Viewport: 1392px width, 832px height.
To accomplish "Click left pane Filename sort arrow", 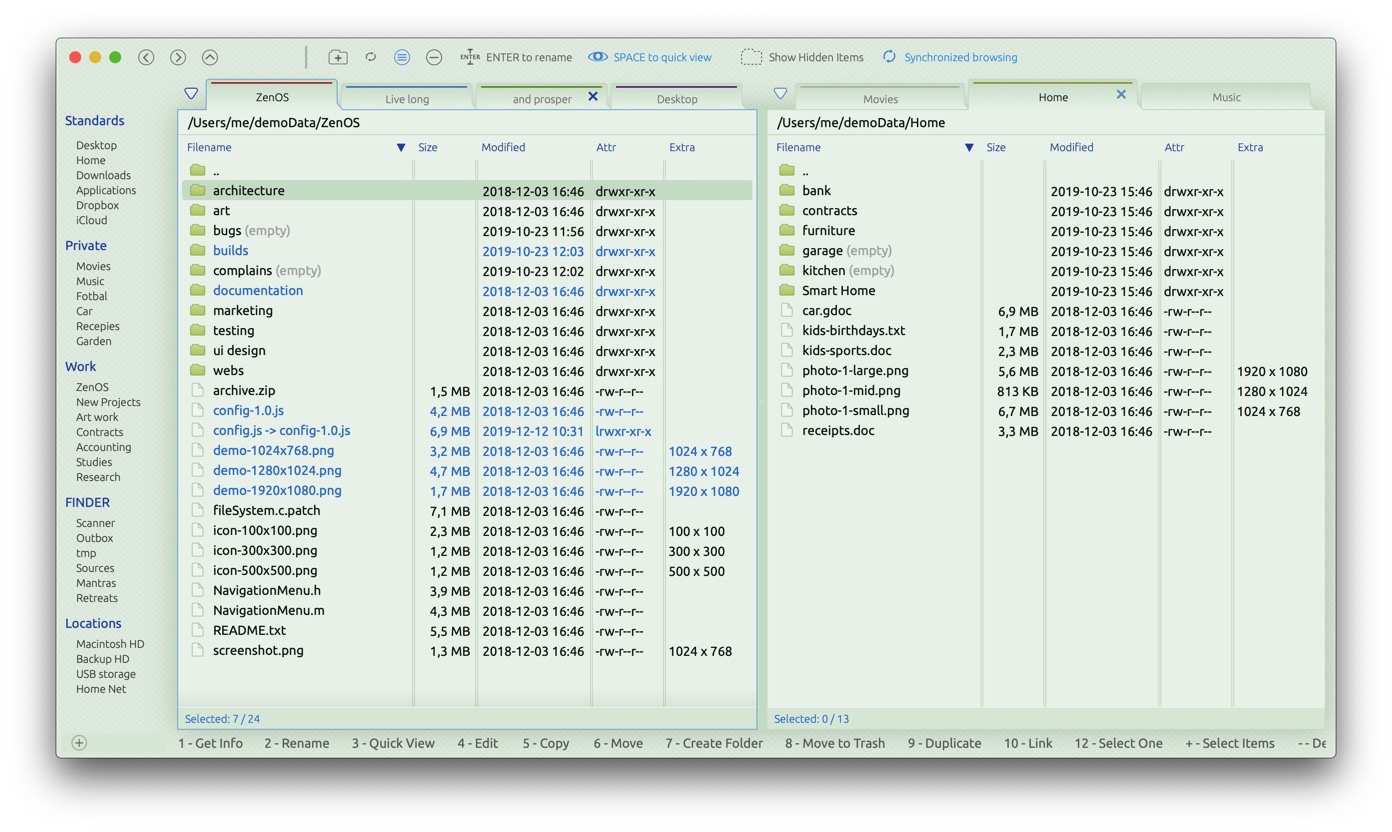I will [x=401, y=148].
